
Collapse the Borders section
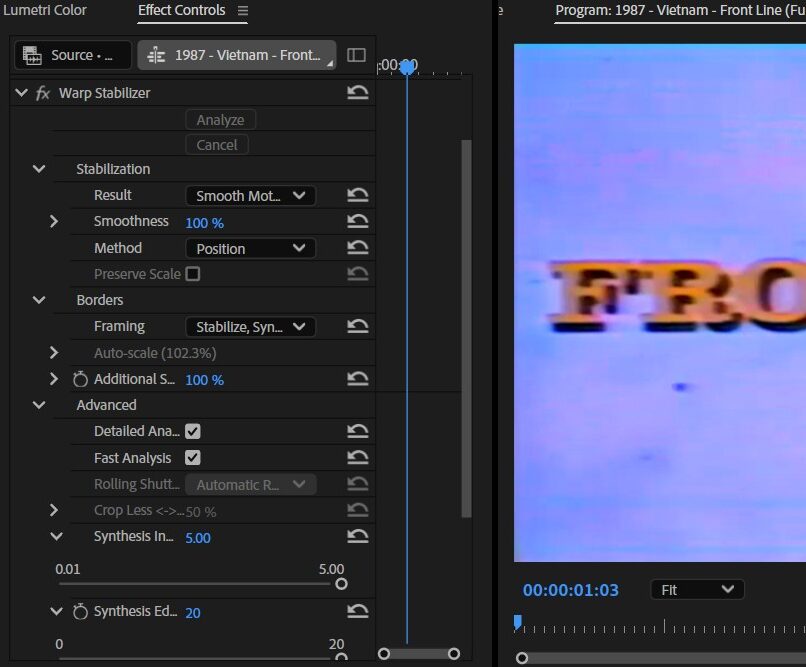[x=39, y=300]
